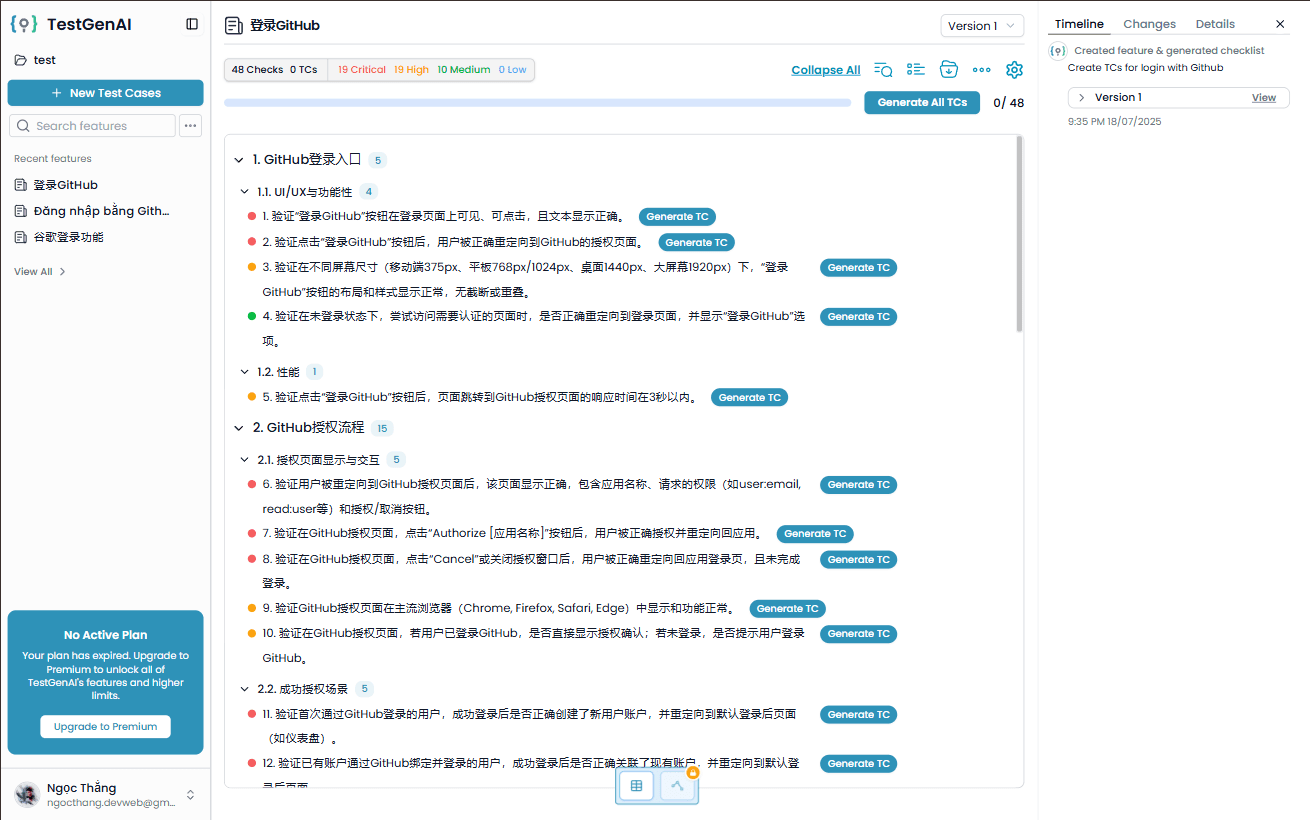Generate TC for checklist item 6
This screenshot has width=1310, height=820.
point(858,485)
